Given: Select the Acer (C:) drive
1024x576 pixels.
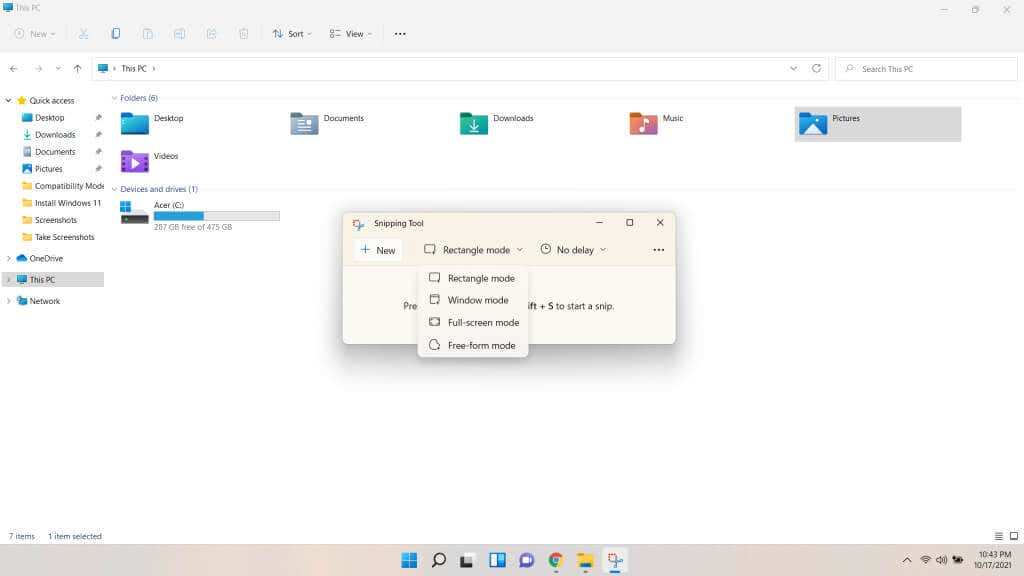Looking at the screenshot, I should point(200,216).
